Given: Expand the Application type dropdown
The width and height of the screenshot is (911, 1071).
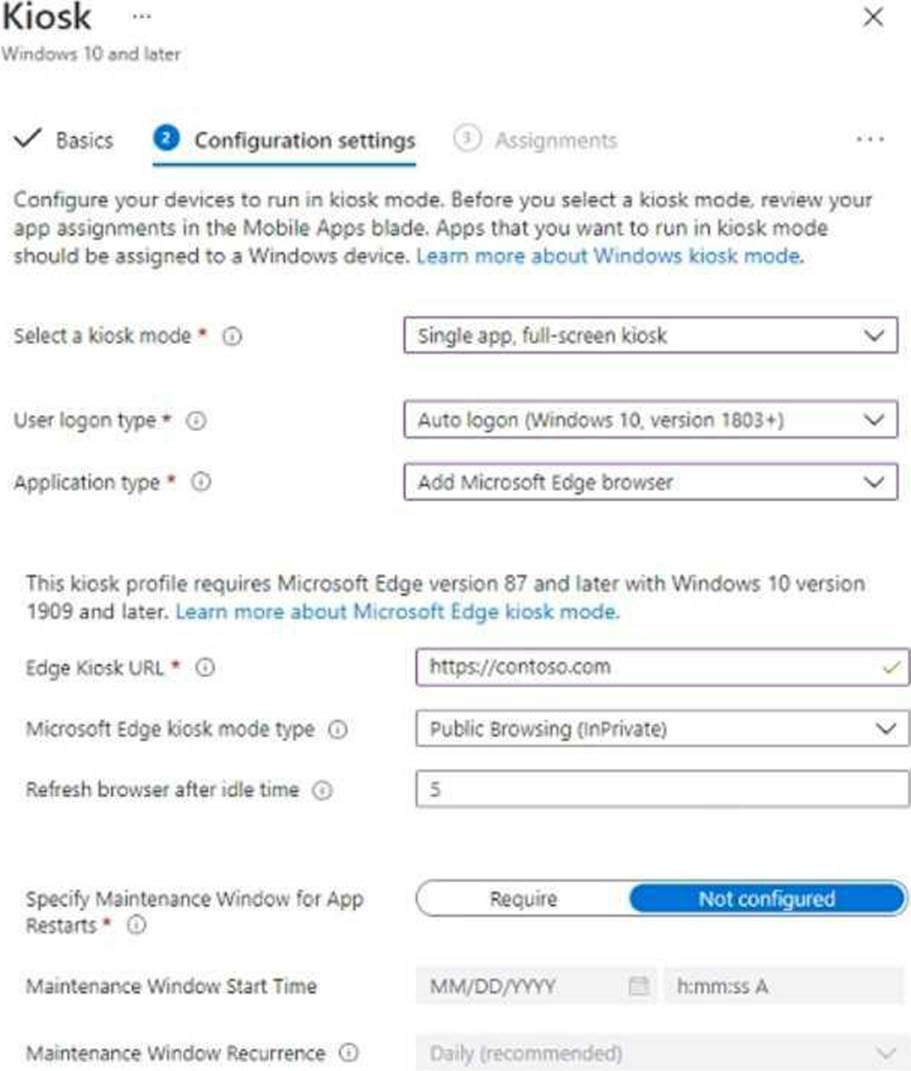Looking at the screenshot, I should [x=650, y=482].
